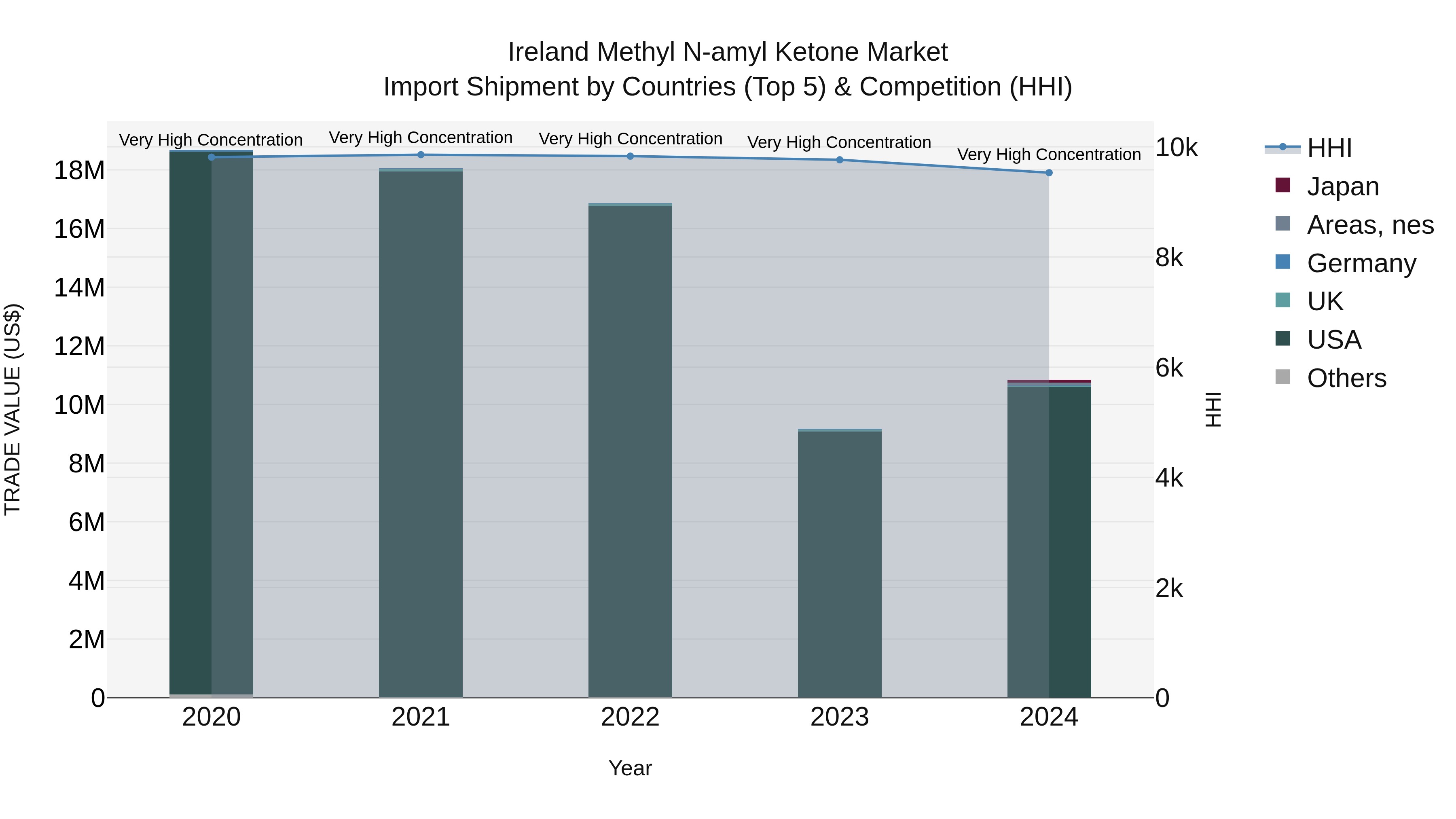
Task: Click the 2024 Very High Concentration label
Action: pos(1049,154)
